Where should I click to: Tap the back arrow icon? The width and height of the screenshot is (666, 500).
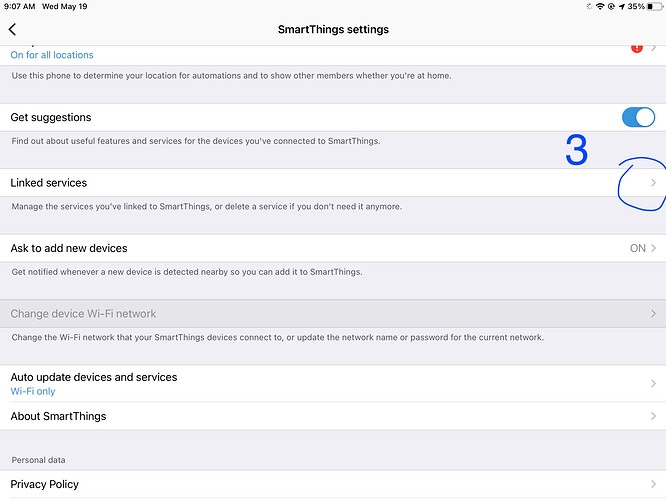12,29
